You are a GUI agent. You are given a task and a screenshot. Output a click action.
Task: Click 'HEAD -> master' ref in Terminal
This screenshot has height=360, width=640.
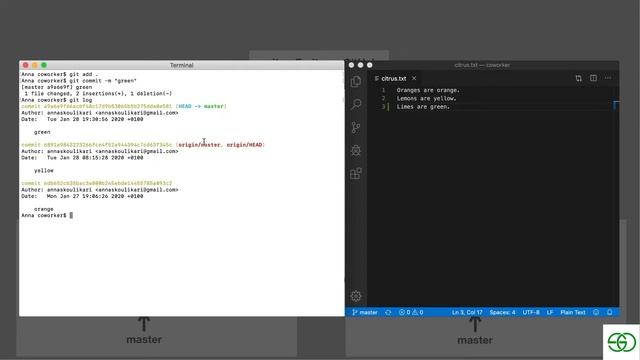click(201, 106)
